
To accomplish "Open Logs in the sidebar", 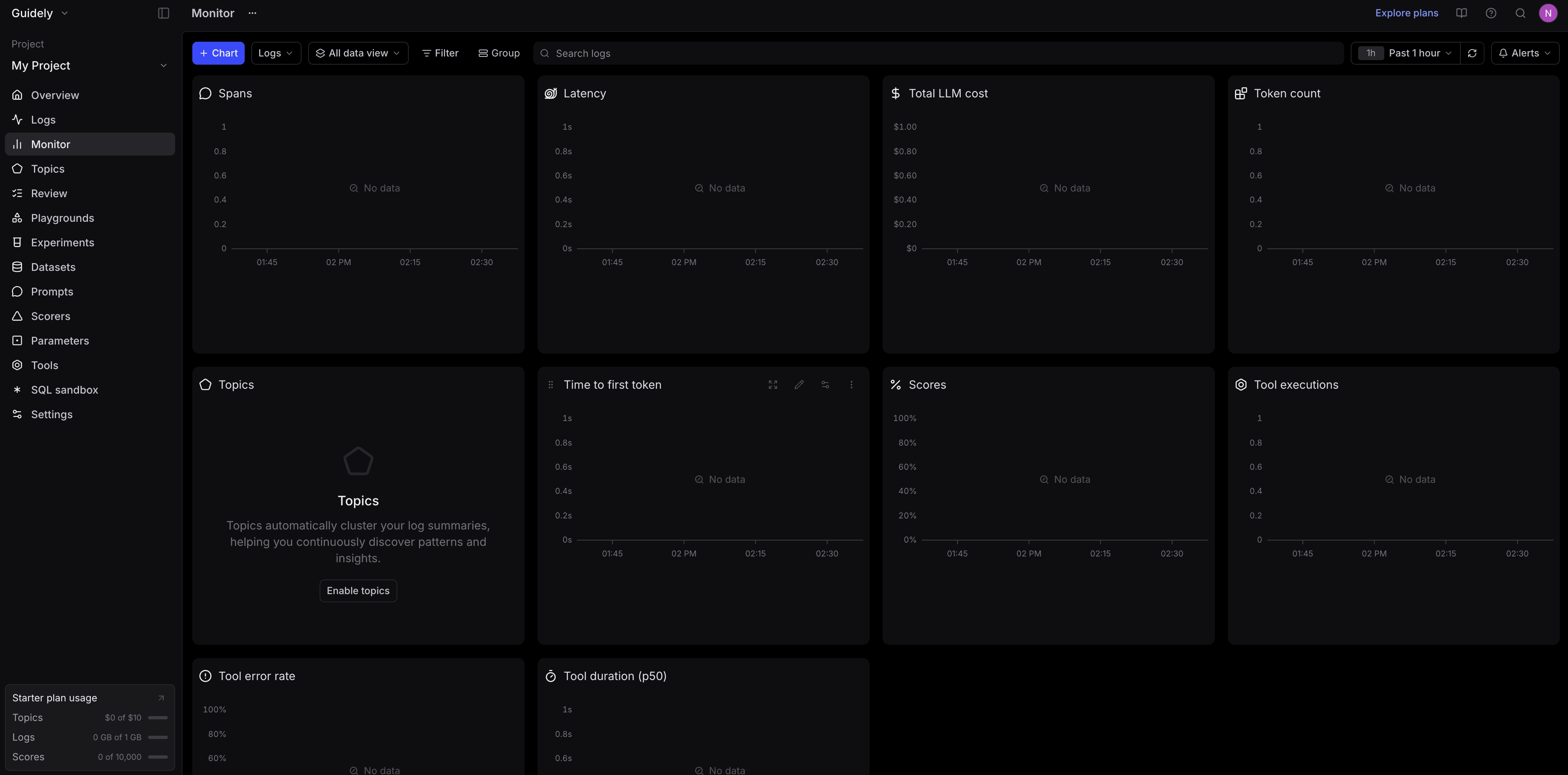I will pyautogui.click(x=90, y=120).
